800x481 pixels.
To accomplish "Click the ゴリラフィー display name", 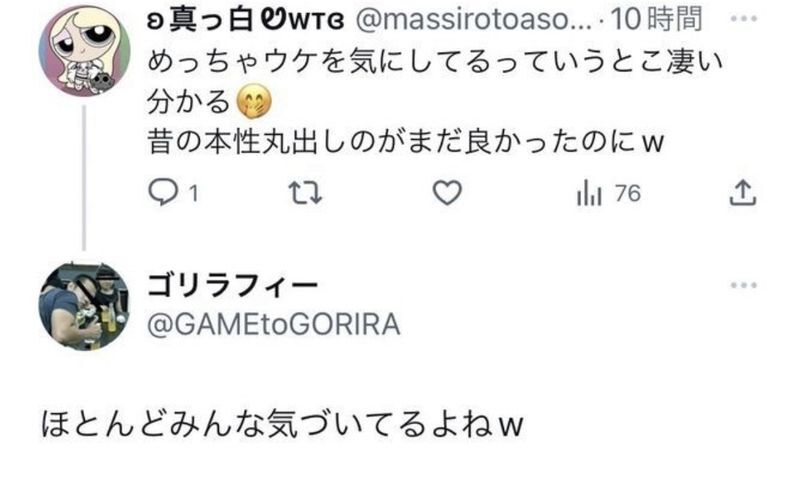I will pyautogui.click(x=233, y=285).
